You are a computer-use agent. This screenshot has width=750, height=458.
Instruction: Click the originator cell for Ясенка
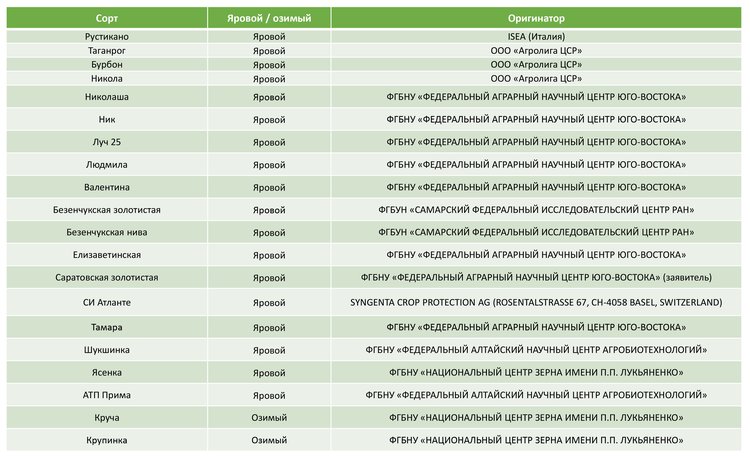pos(537,372)
